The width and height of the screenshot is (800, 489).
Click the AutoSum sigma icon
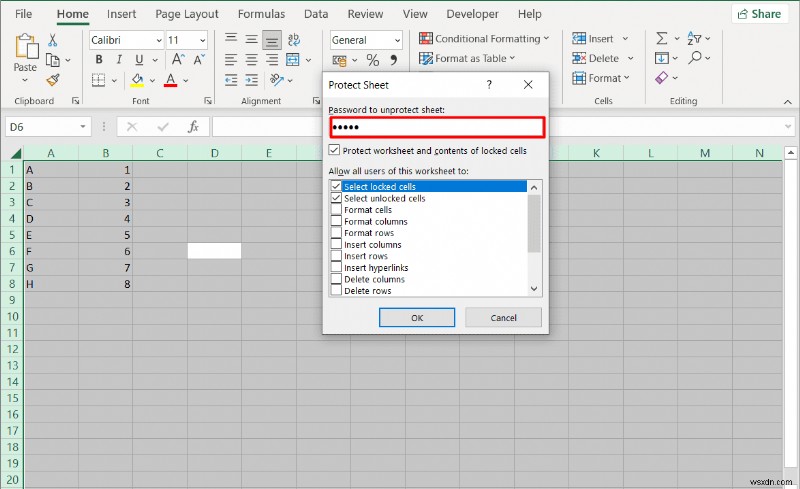point(661,38)
